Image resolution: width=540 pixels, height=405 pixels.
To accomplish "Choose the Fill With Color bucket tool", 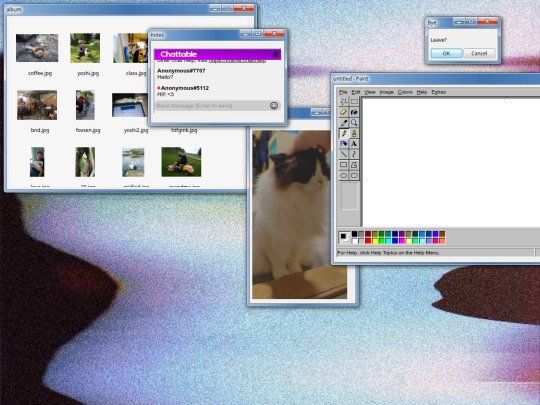I will click(x=354, y=112).
